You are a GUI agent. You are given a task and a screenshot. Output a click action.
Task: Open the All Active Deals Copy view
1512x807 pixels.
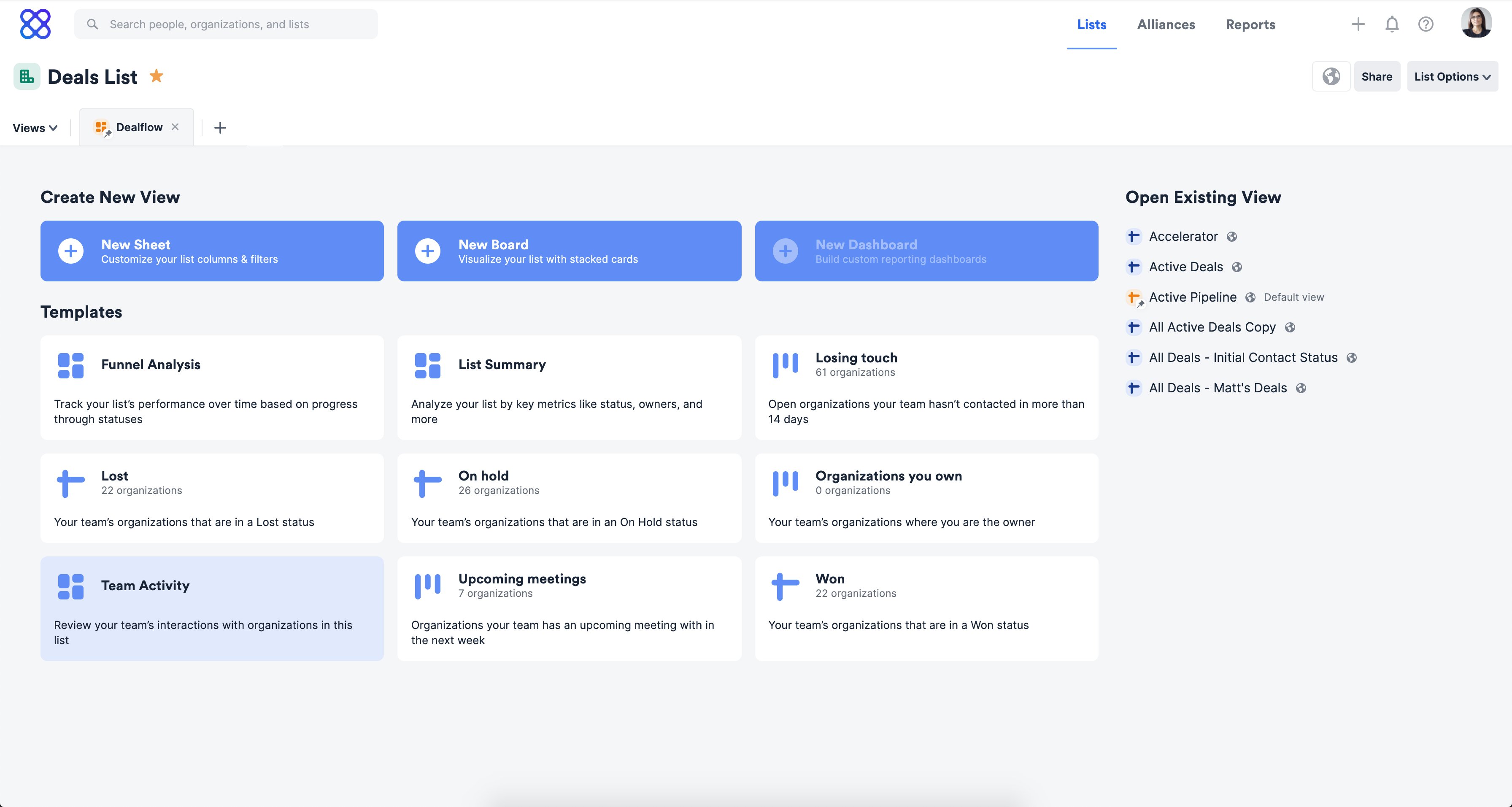[1212, 327]
